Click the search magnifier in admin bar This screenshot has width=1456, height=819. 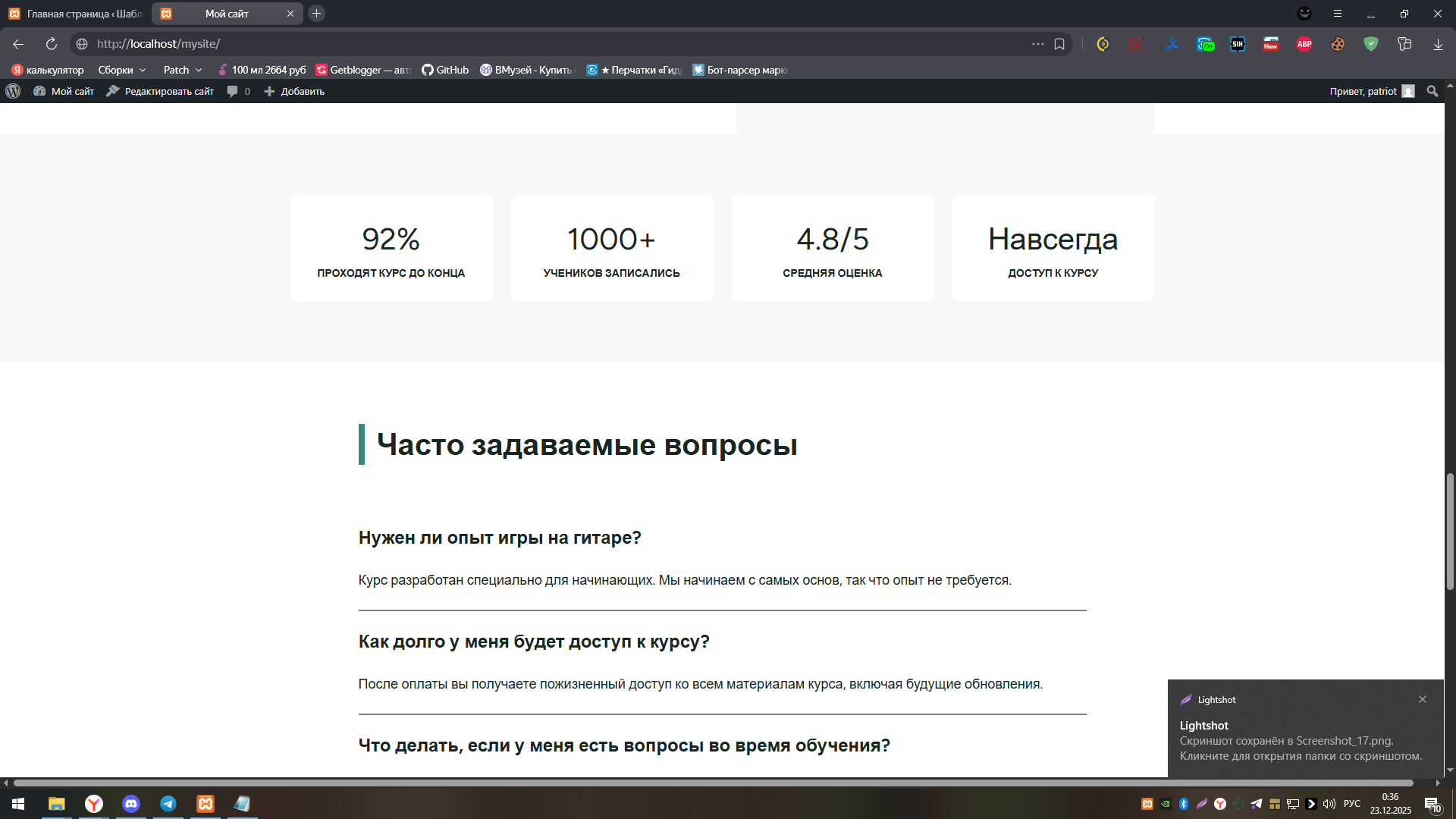coord(1432,91)
